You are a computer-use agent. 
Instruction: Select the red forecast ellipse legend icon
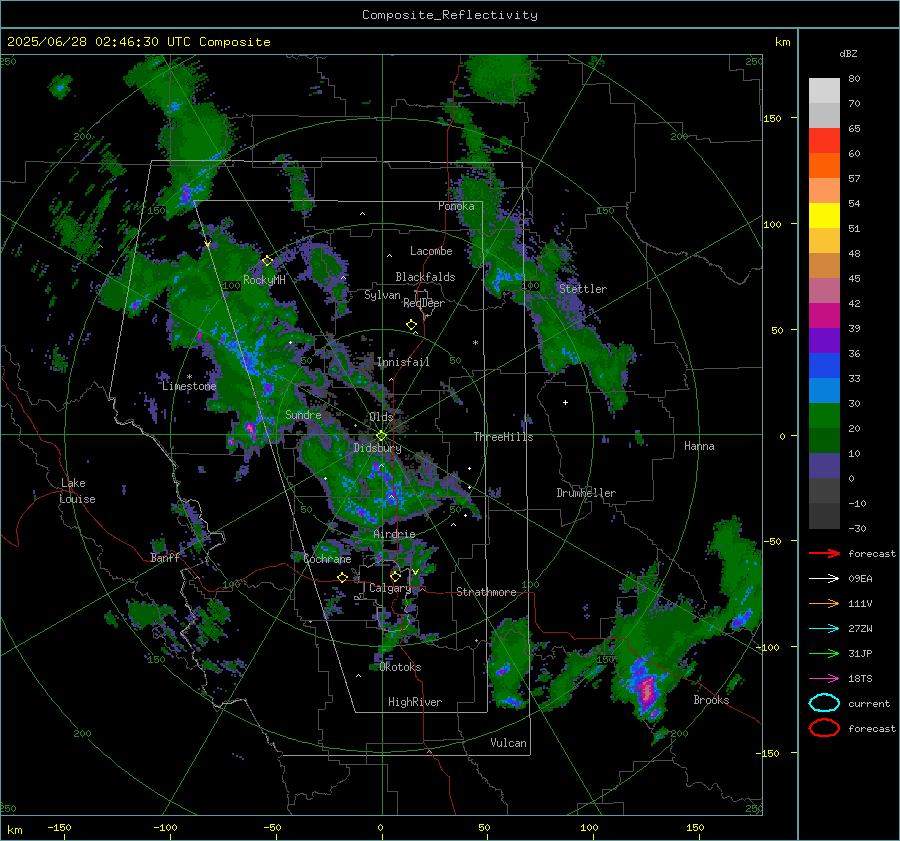tap(824, 728)
